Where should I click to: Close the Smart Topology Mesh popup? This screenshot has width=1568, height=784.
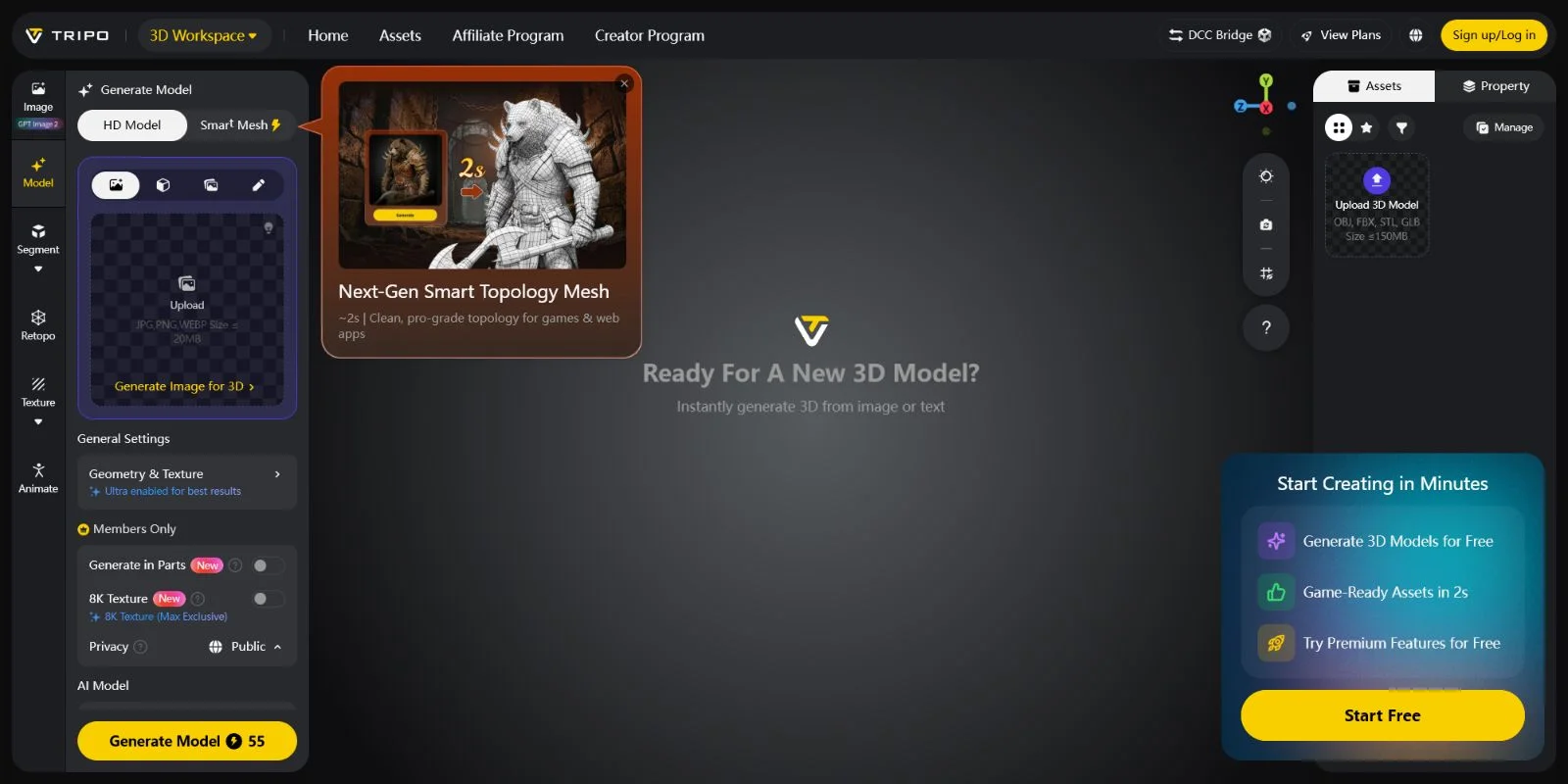tap(624, 83)
